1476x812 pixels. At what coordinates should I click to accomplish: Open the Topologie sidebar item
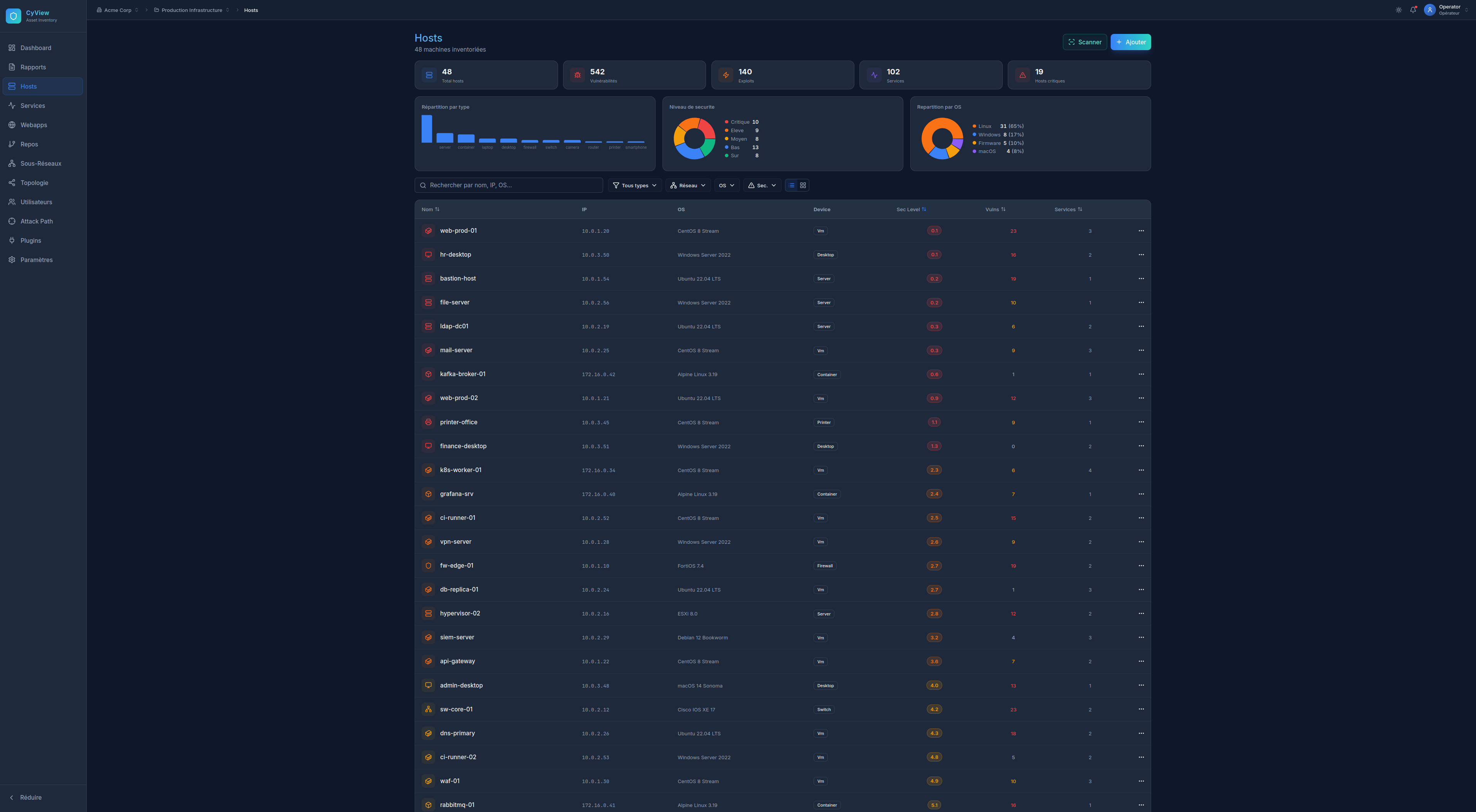click(34, 183)
